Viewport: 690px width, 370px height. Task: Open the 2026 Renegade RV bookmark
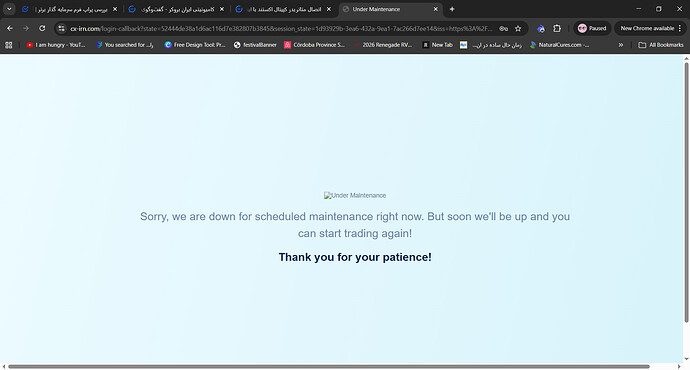(383, 45)
